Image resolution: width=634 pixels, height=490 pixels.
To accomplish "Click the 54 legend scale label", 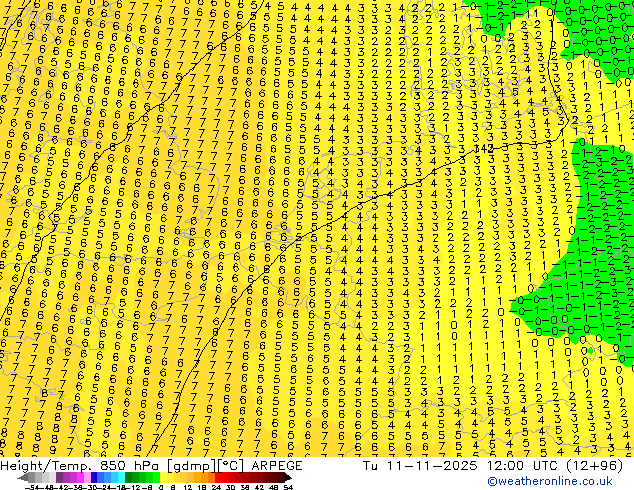I will coord(288,488).
